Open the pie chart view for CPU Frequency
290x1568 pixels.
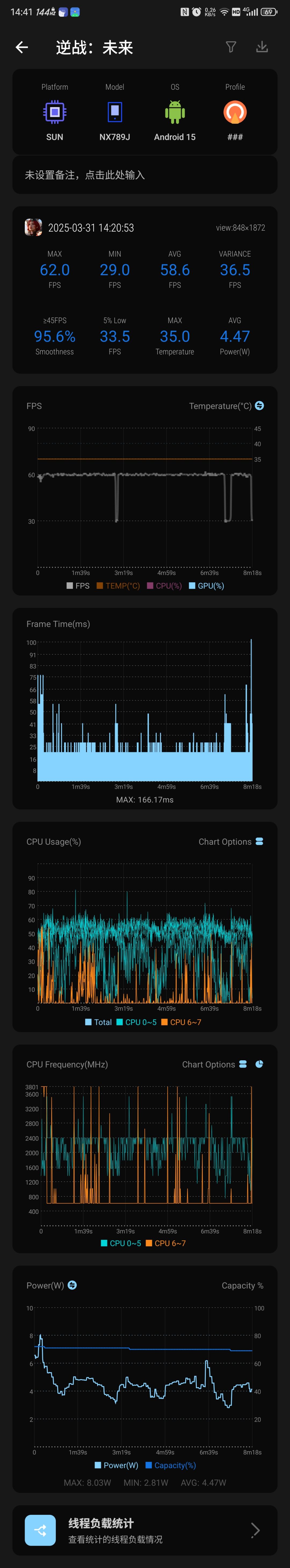point(260,1064)
